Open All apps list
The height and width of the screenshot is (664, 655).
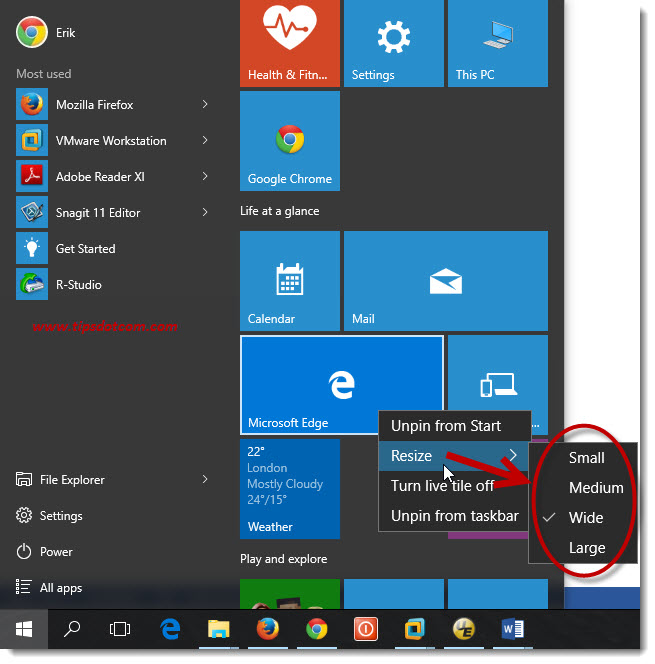[61, 588]
